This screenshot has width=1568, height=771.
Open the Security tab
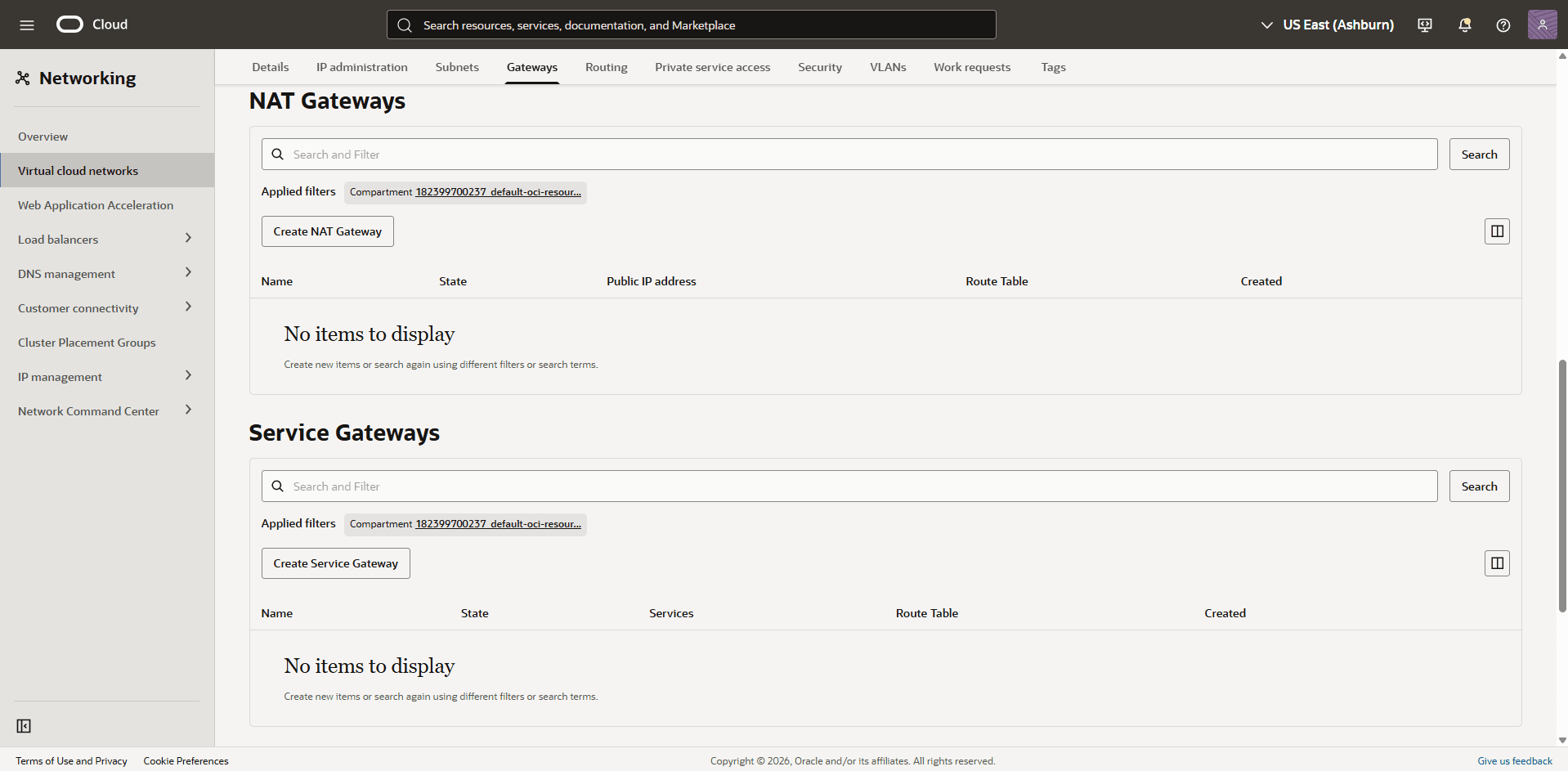point(820,67)
